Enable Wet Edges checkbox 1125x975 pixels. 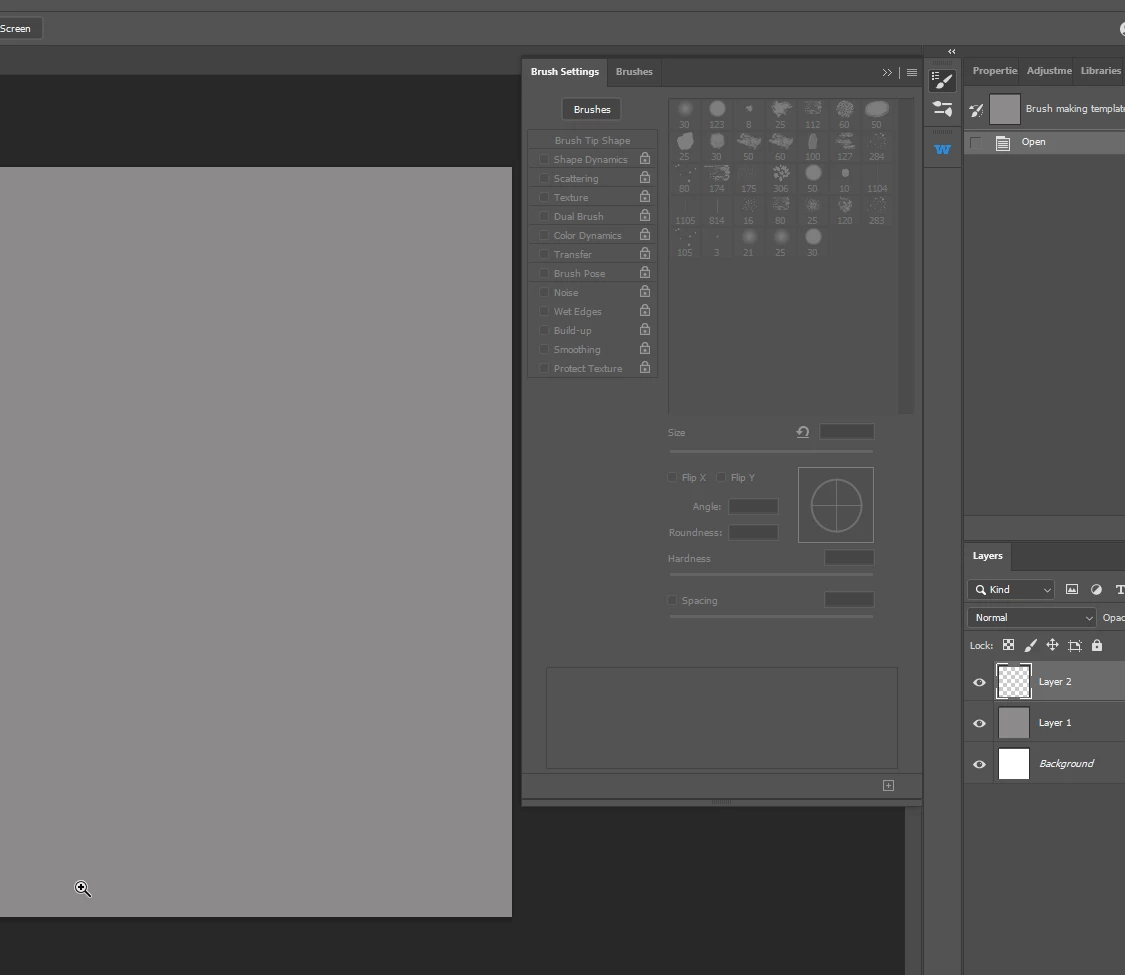544,311
